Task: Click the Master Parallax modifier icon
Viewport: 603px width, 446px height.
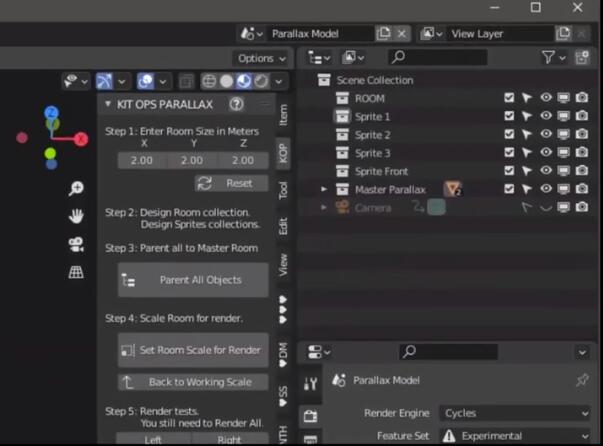Action: [453, 189]
